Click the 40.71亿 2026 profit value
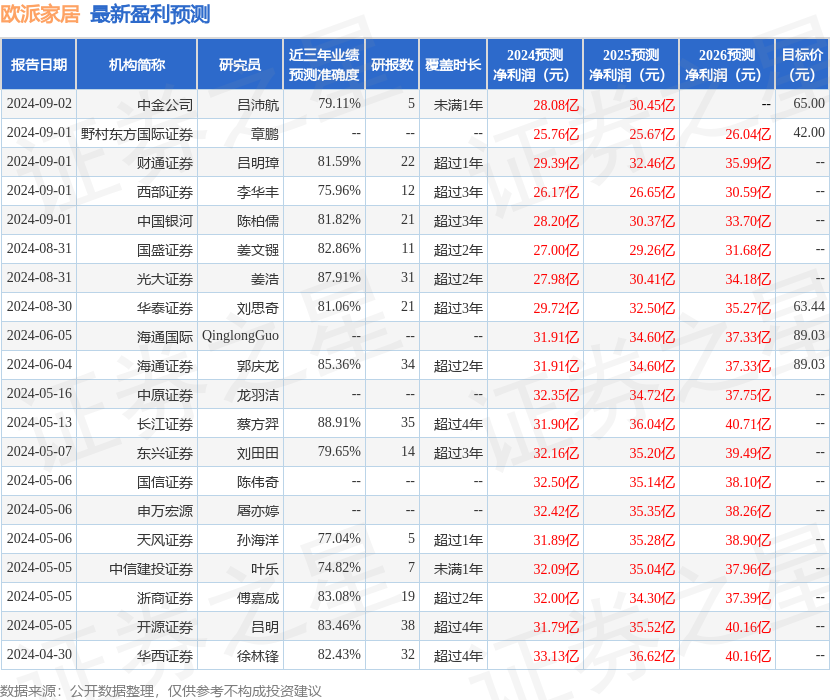 pos(748,424)
